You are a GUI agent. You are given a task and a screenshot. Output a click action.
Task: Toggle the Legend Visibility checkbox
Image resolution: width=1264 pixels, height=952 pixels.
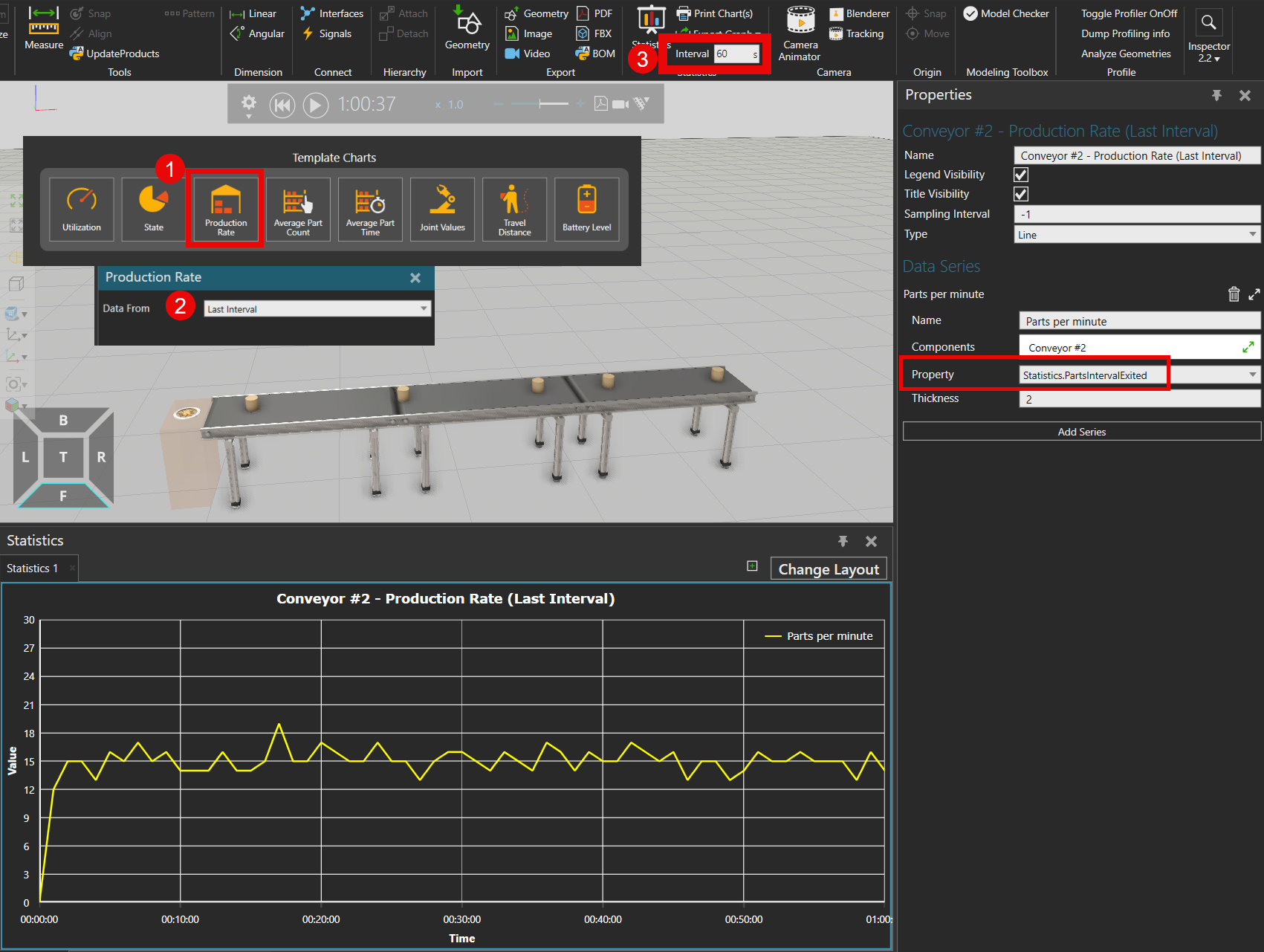[x=1021, y=175]
